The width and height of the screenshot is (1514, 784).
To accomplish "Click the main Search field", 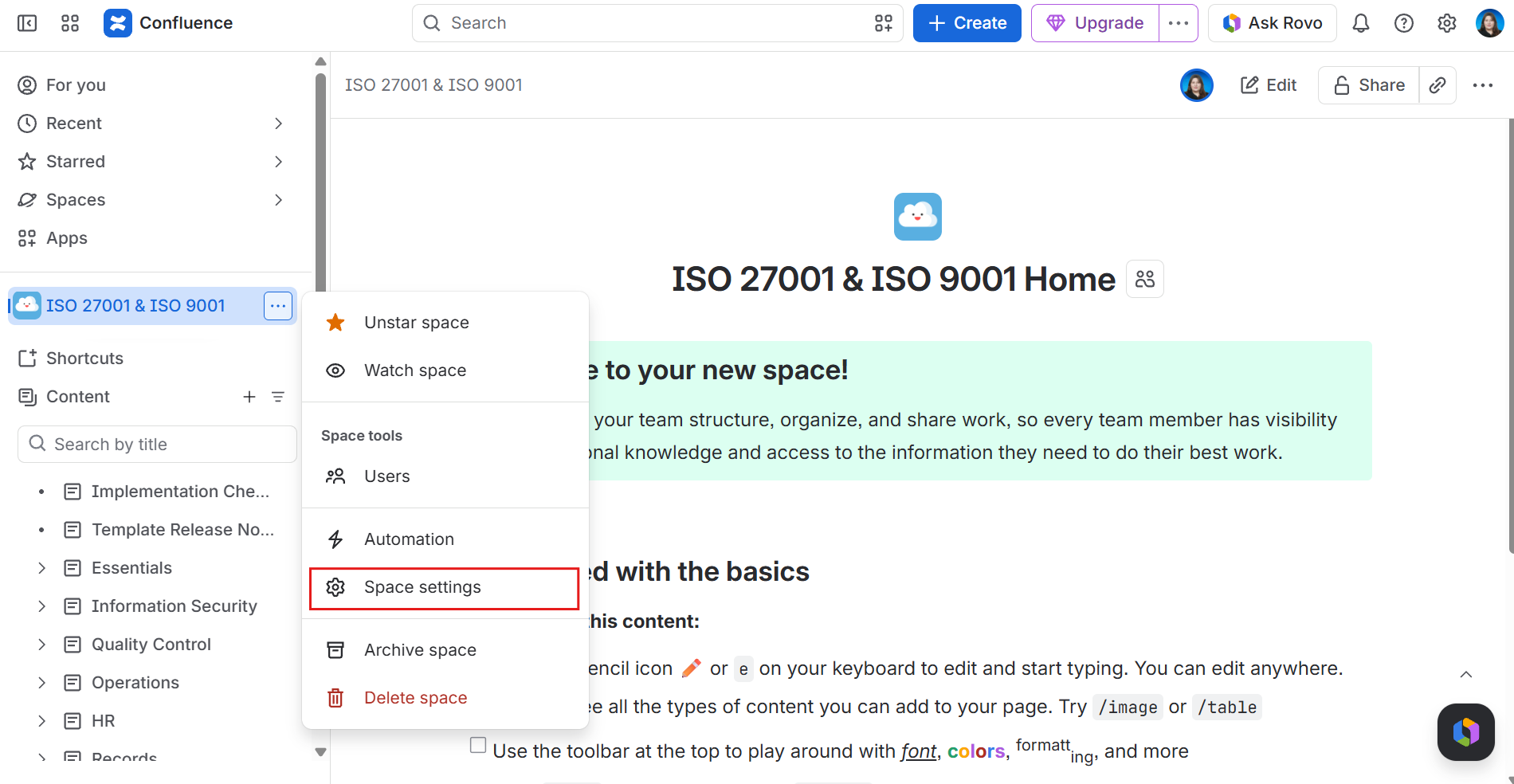I will coord(657,23).
